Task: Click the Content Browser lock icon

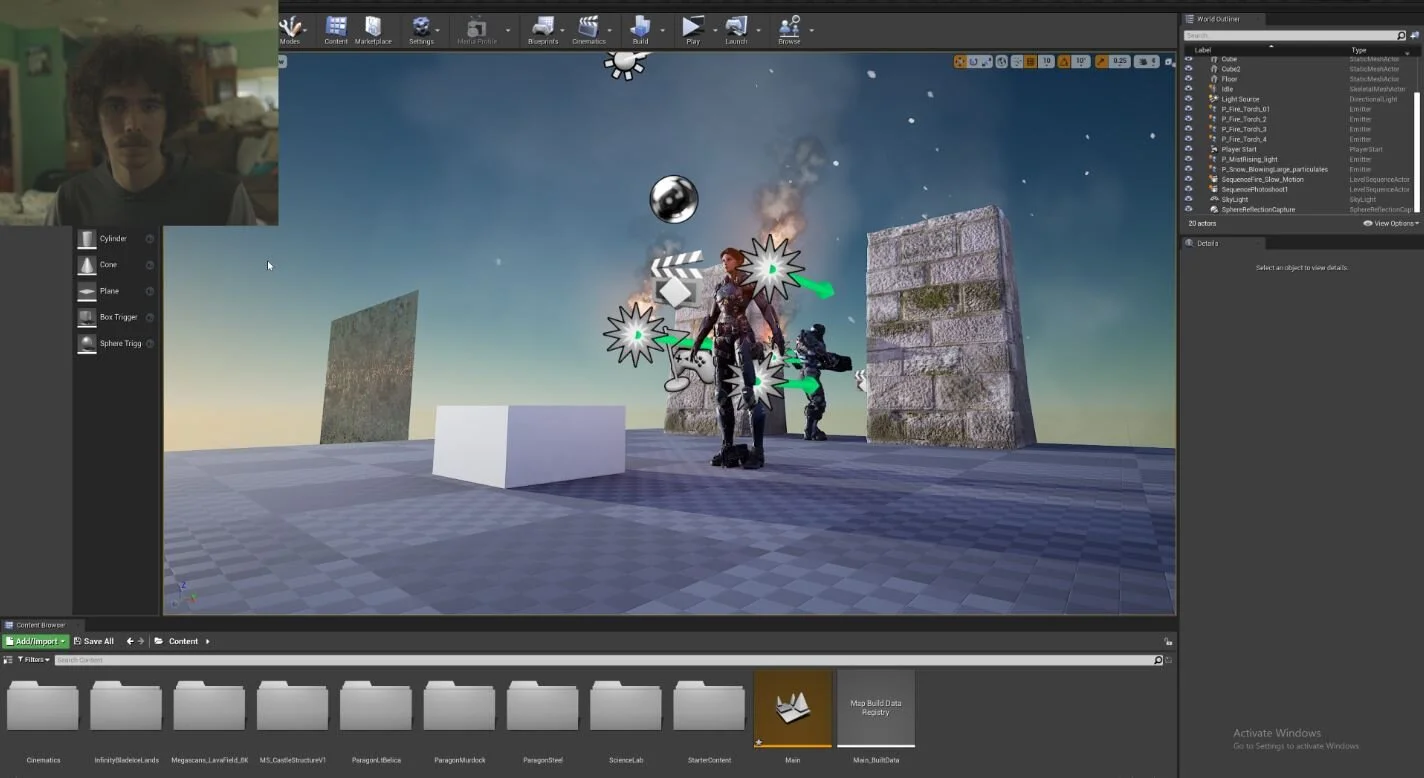Action: [1168, 641]
